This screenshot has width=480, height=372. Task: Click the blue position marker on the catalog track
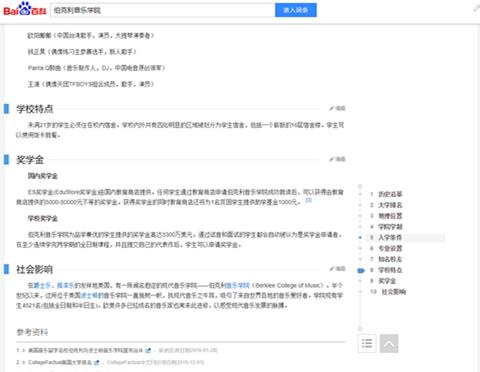[x=361, y=271]
